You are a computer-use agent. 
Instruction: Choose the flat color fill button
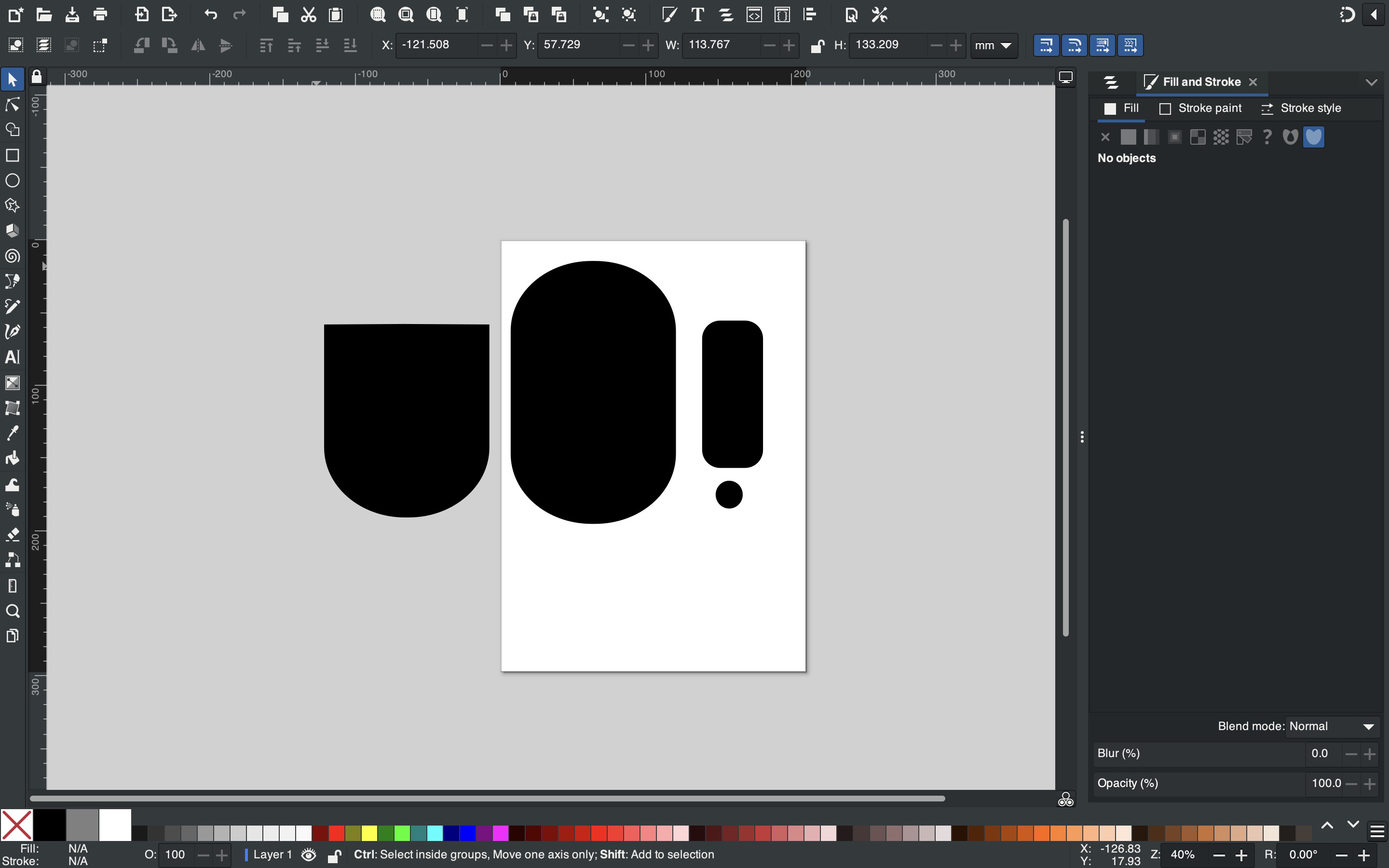[1128, 137]
